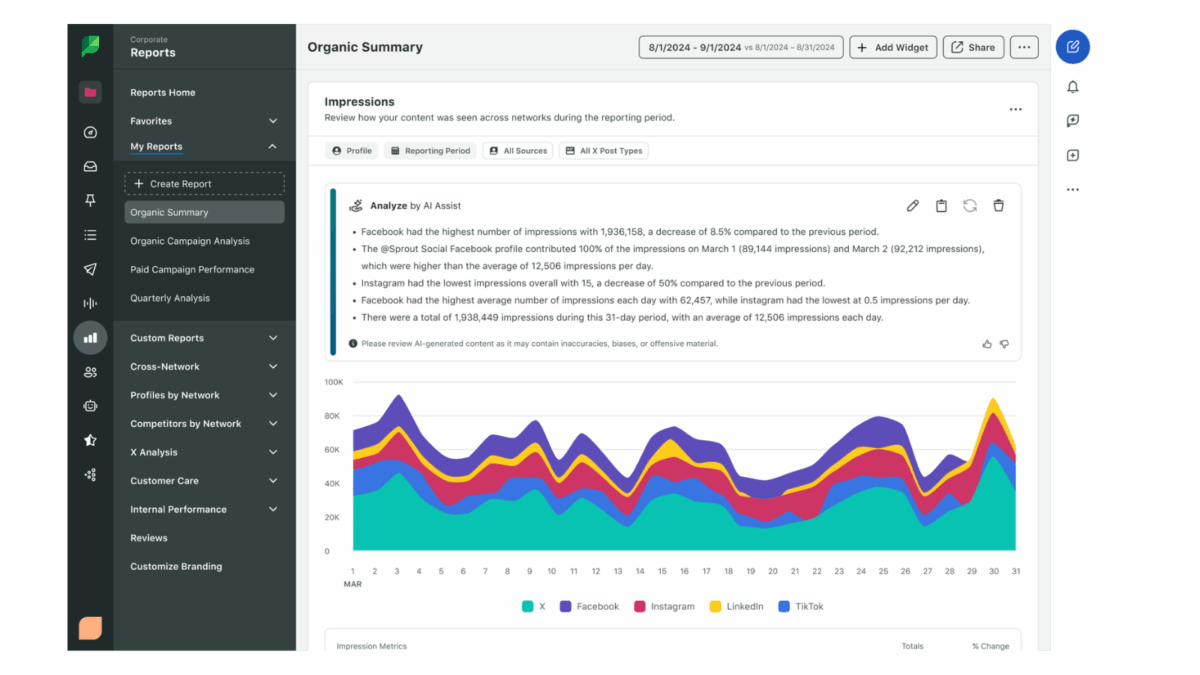Viewport: 1200px width, 675px height.
Task: Click the Sprout Social leaf logo
Action: (90, 46)
